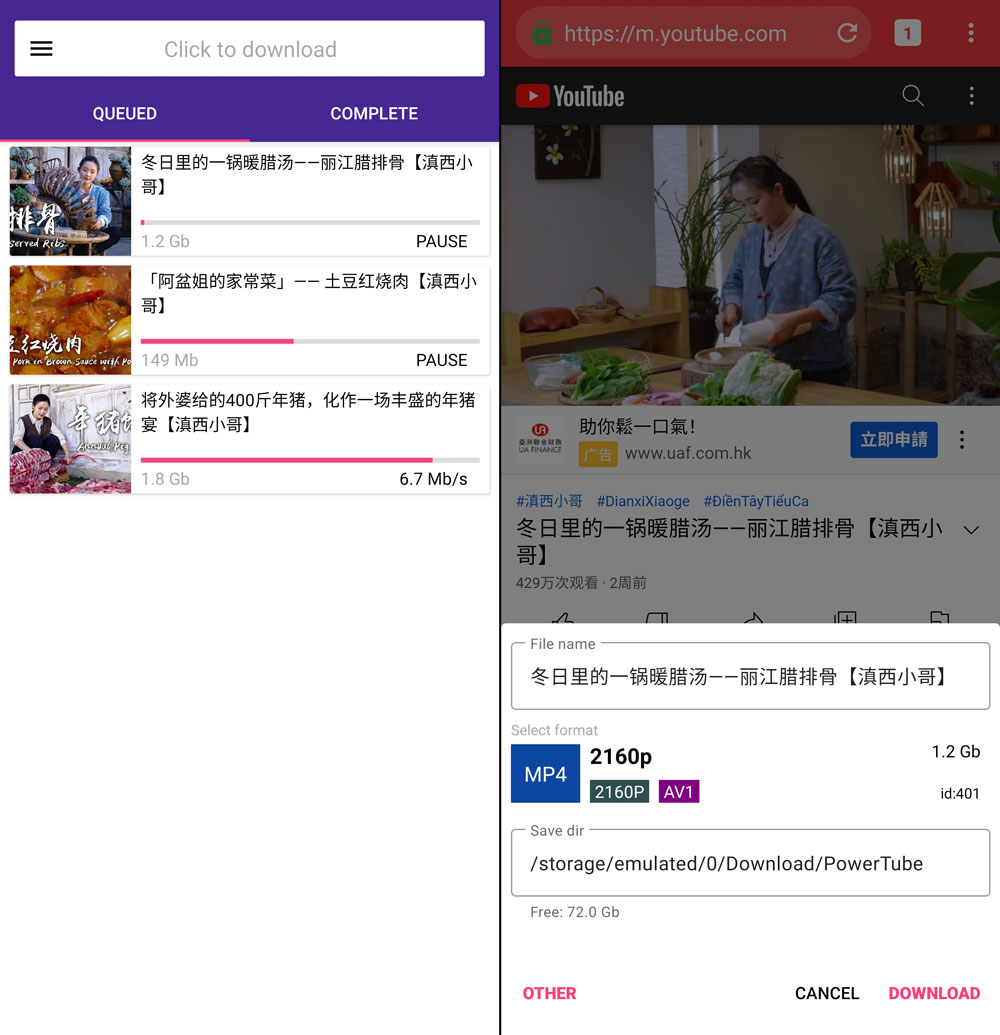1000x1035 pixels.
Task: Click the 'Free: 72.0 Gb' text
Action: (x=574, y=912)
